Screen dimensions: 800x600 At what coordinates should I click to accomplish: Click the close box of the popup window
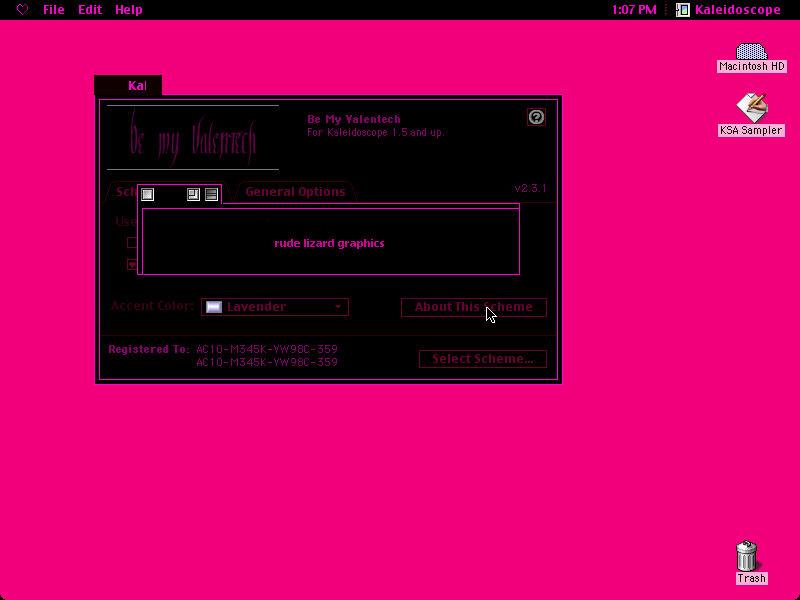[147, 194]
